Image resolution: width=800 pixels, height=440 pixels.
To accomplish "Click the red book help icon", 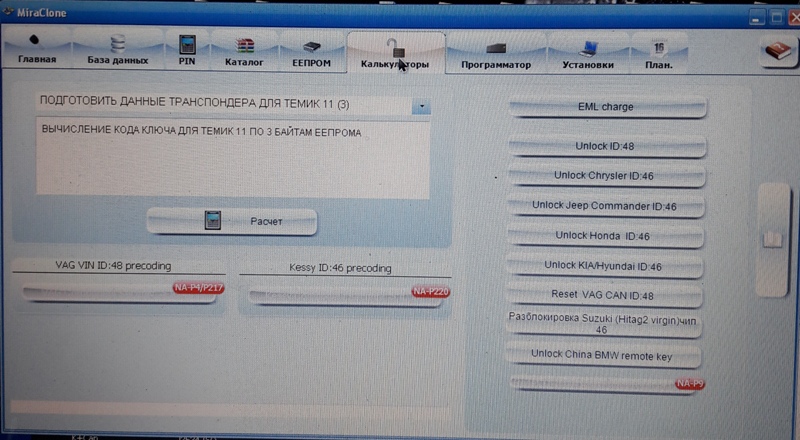I will tap(778, 51).
